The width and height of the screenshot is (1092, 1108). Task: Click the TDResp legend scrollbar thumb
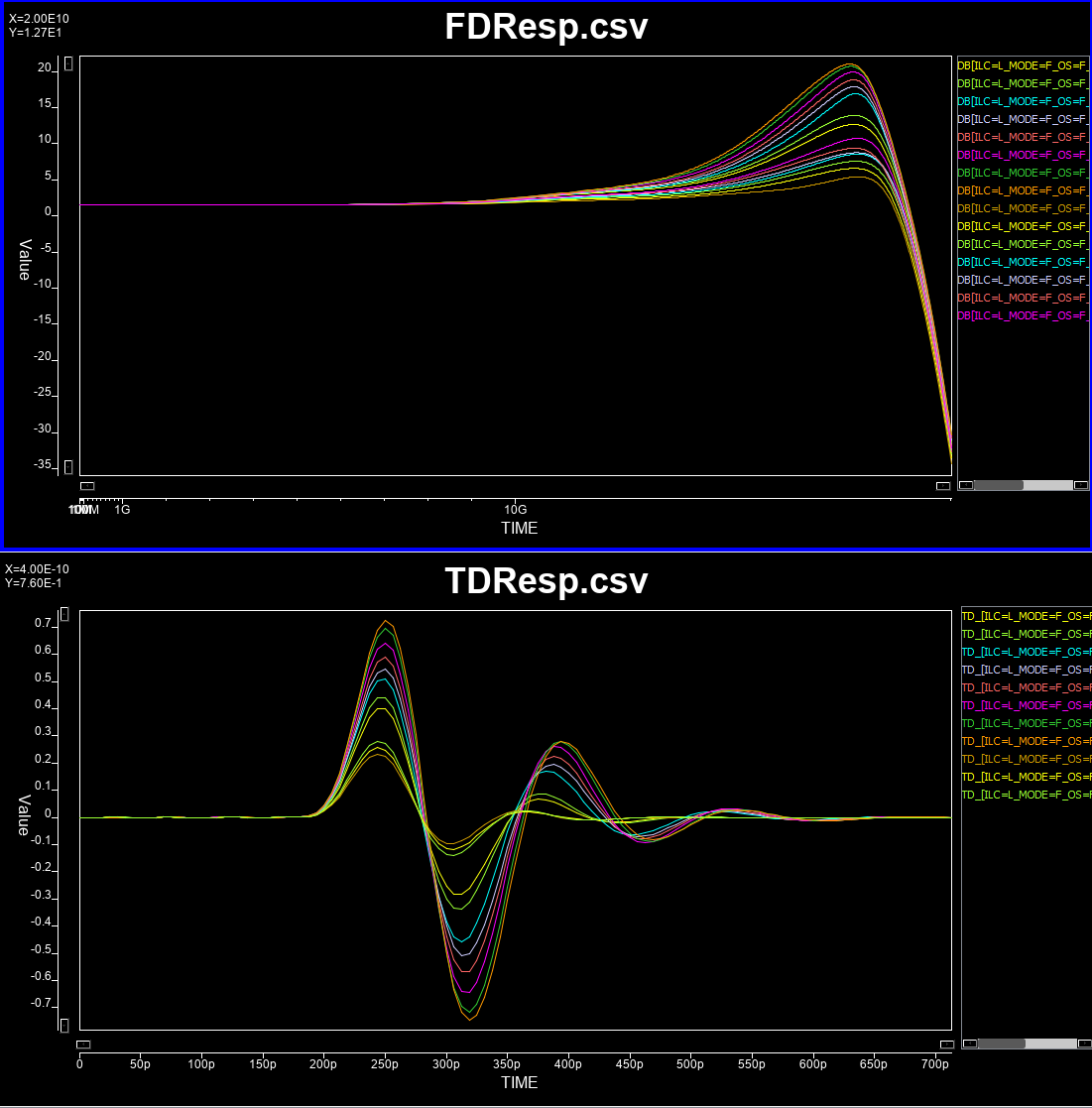tap(1001, 1044)
